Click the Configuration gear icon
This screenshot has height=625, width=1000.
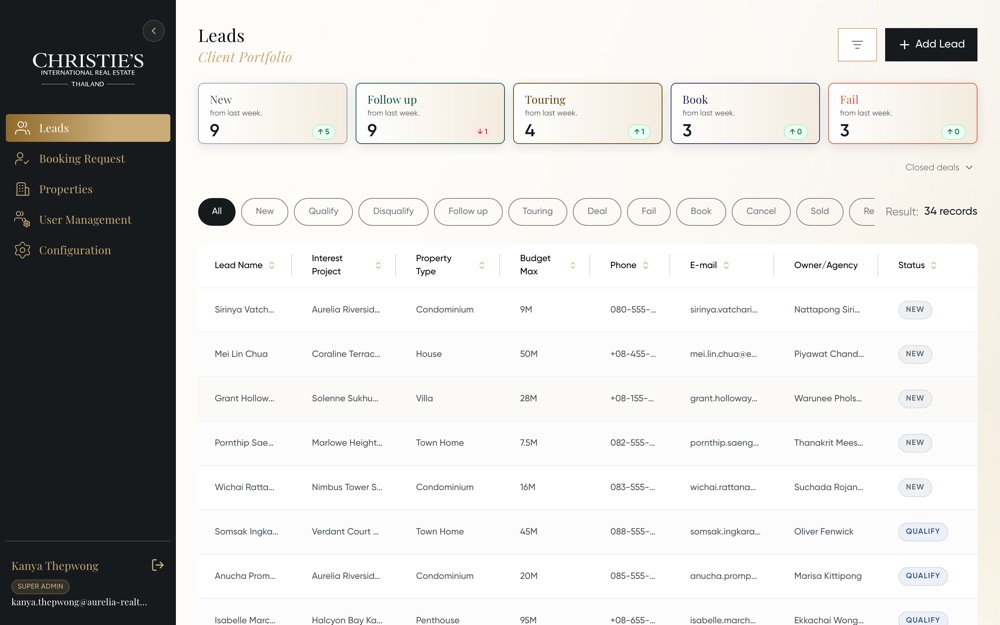[x=22, y=250]
